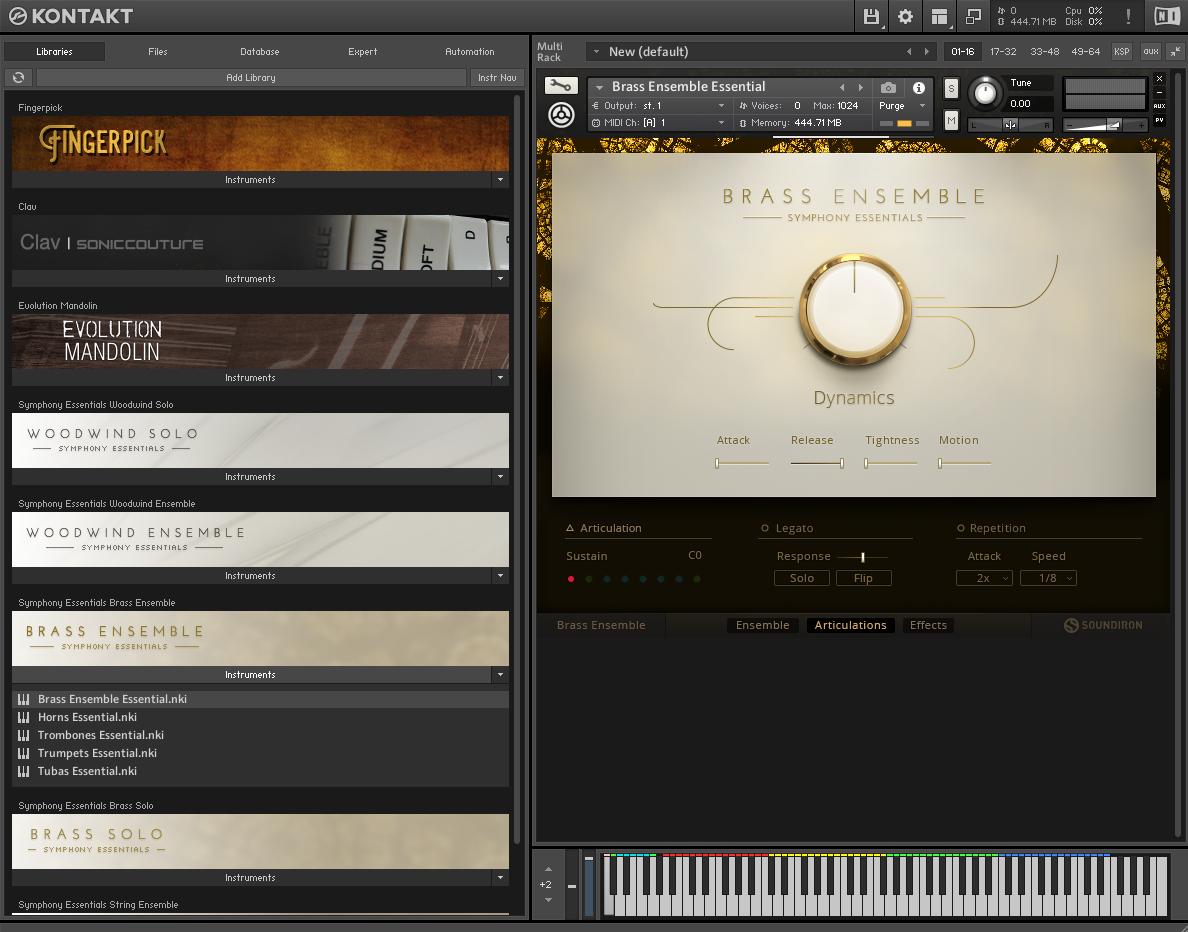This screenshot has height=932, width=1188.
Task: Expand Woodwind Solo Instruments dropdown arrow
Action: click(x=500, y=477)
